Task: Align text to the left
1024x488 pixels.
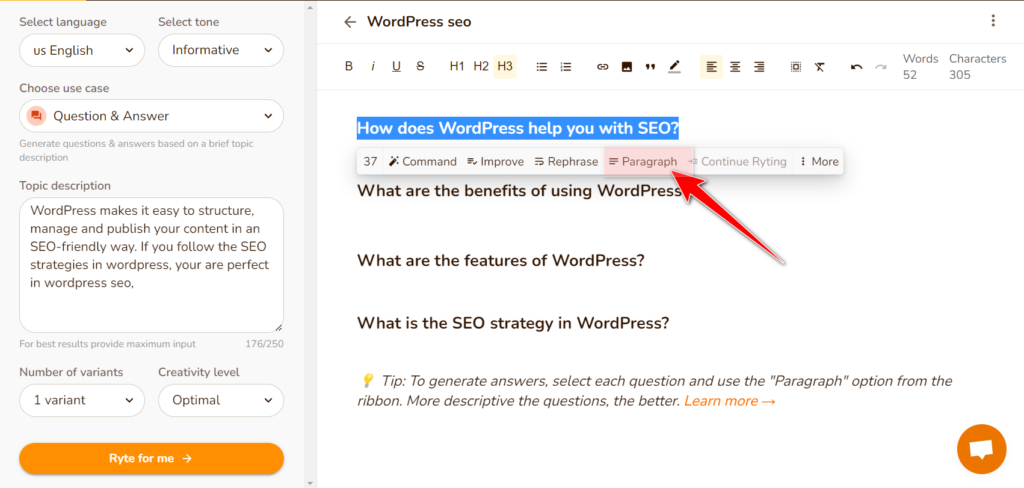Action: [x=711, y=67]
